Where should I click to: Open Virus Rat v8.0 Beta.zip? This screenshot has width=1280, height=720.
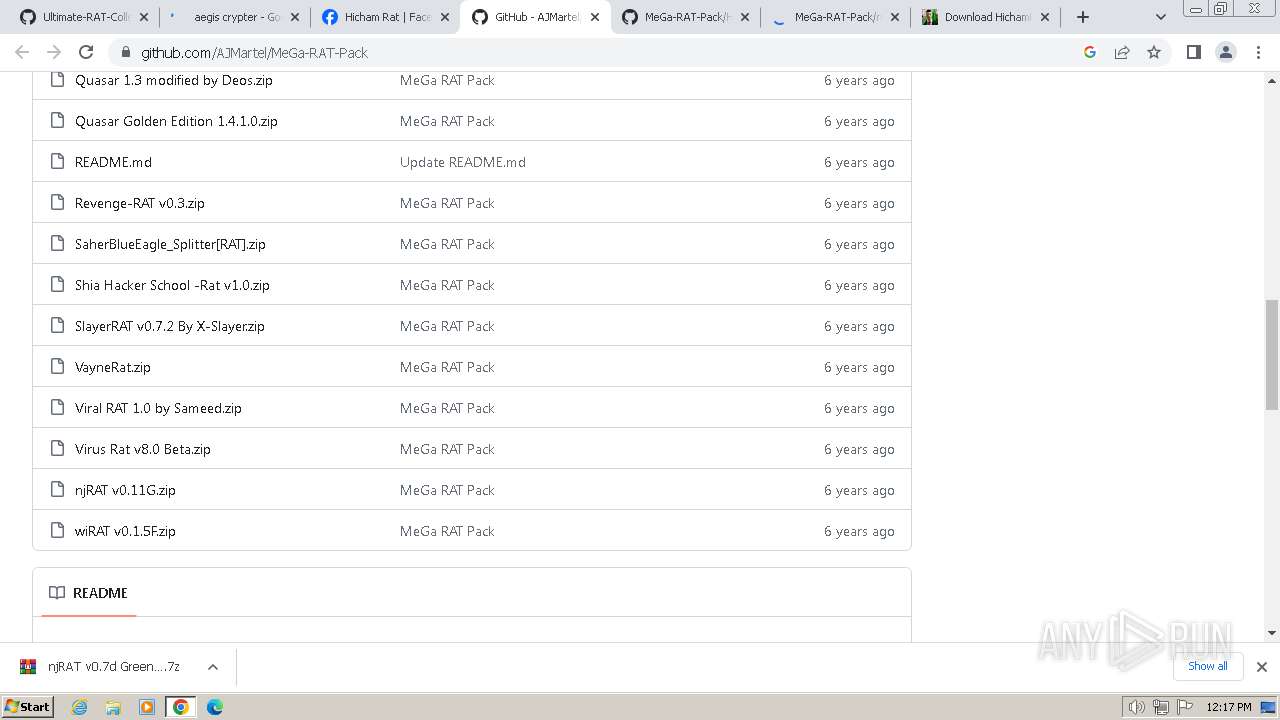coord(142,449)
